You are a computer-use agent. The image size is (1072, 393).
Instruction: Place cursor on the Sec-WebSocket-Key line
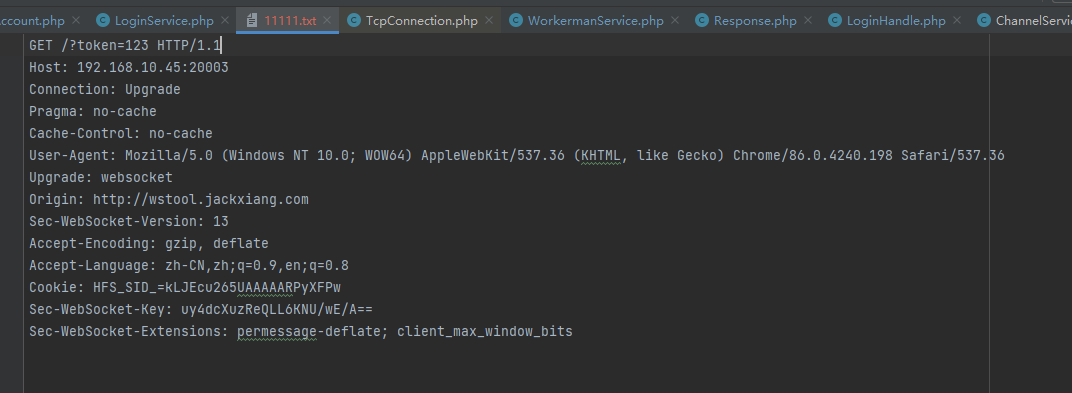[201, 310]
